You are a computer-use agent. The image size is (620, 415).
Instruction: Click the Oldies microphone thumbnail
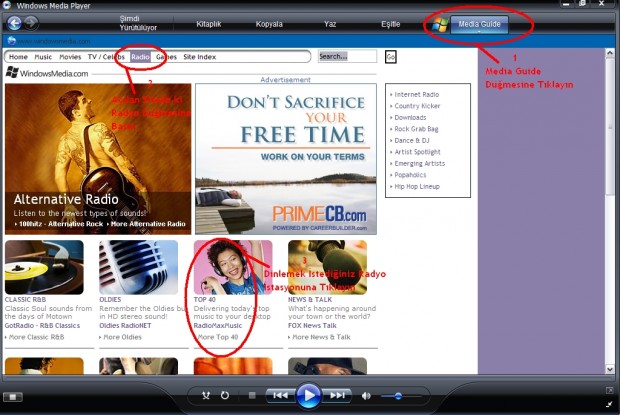click(138, 267)
